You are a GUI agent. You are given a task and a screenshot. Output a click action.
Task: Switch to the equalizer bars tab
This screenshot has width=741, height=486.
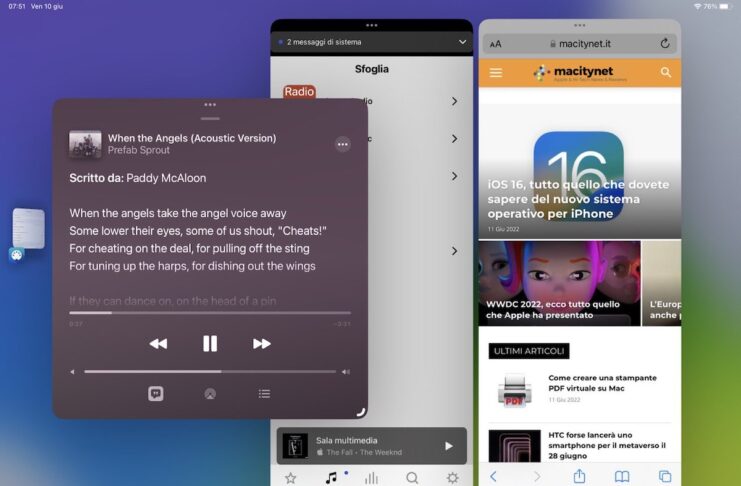click(371, 478)
